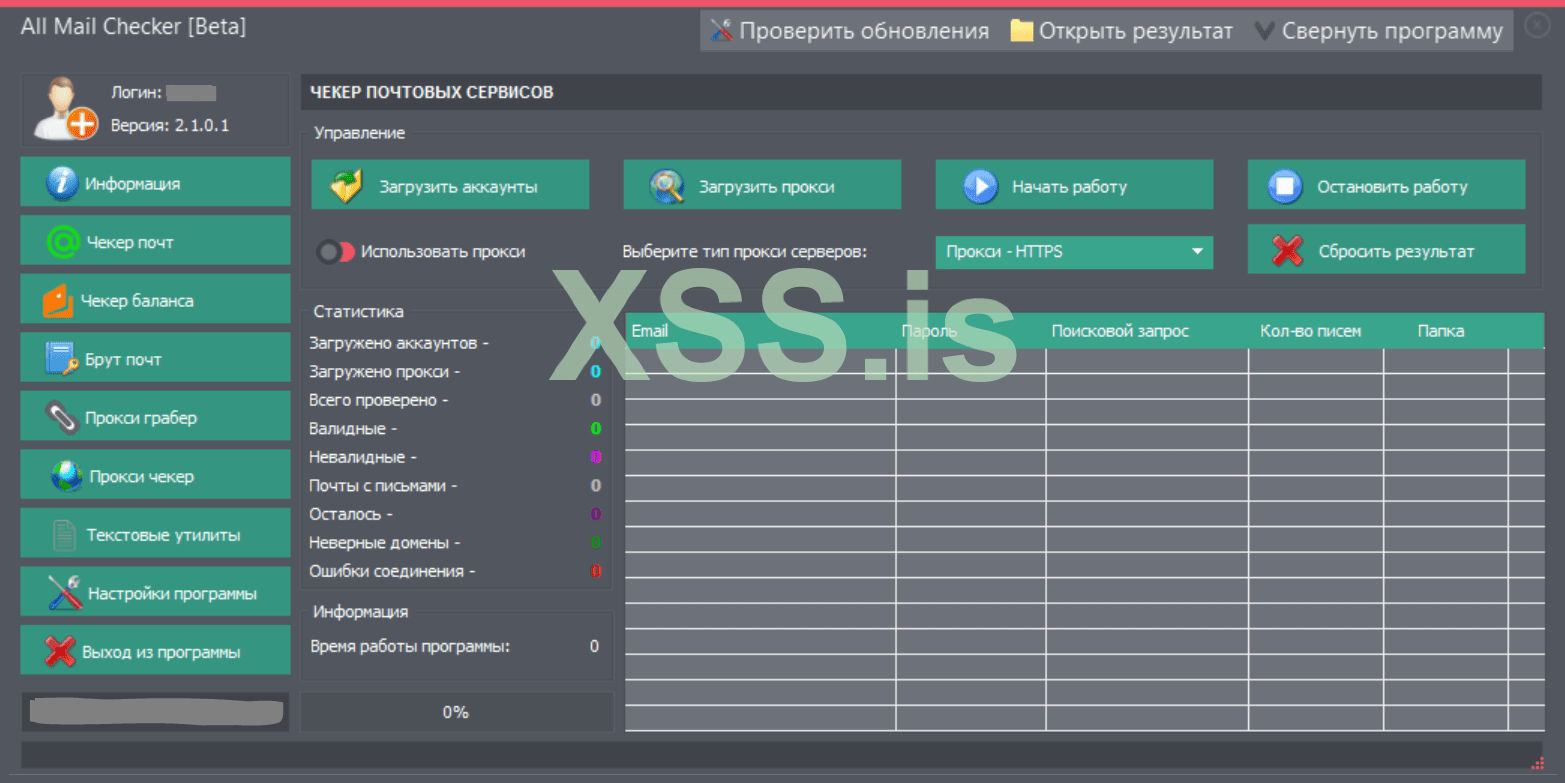1565x783 pixels.
Task: Click the Загрузить аккаунты button
Action: coord(450,186)
